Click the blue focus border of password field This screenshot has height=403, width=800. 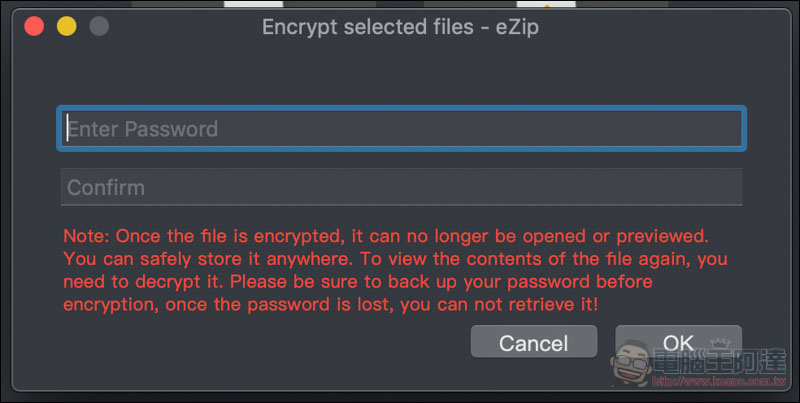[x=402, y=108]
